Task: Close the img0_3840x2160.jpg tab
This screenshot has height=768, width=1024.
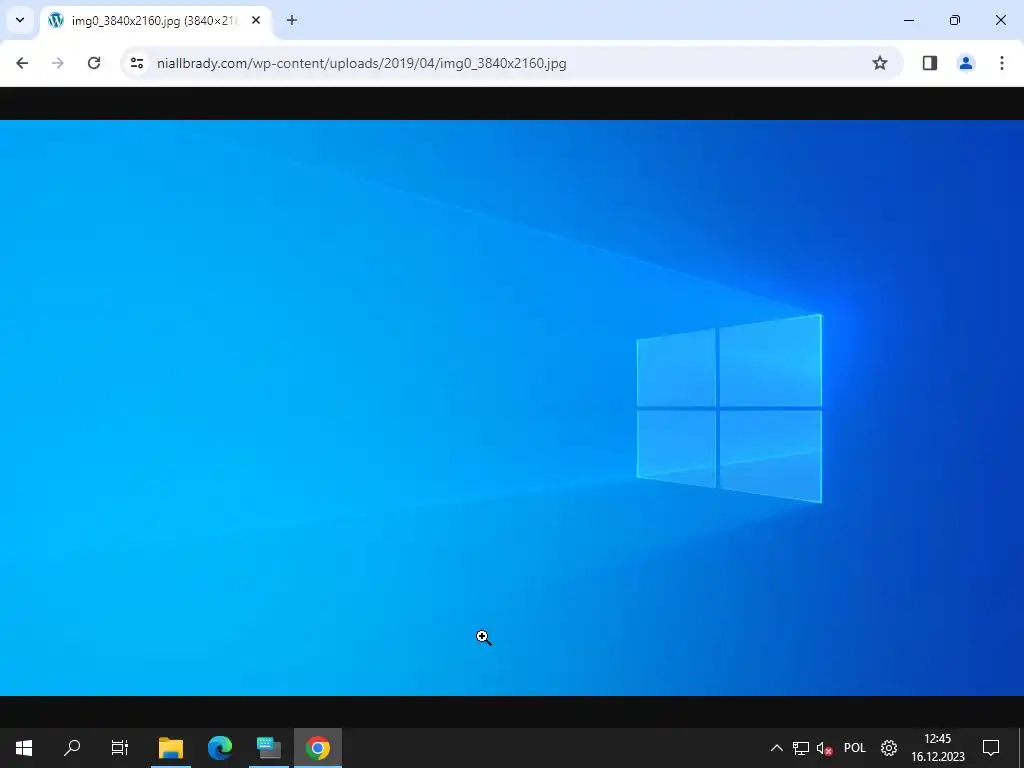Action: (256, 20)
